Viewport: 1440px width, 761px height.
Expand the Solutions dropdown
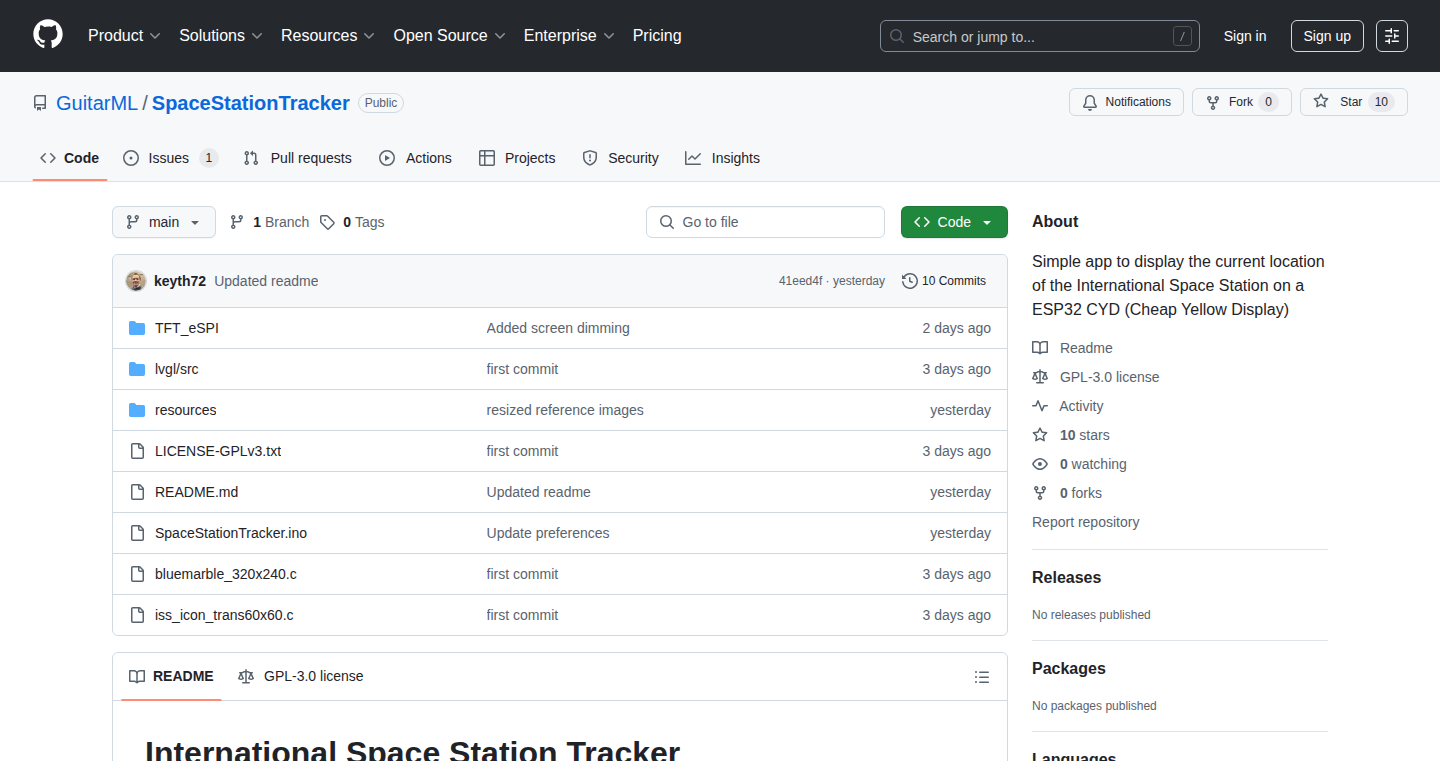click(221, 36)
